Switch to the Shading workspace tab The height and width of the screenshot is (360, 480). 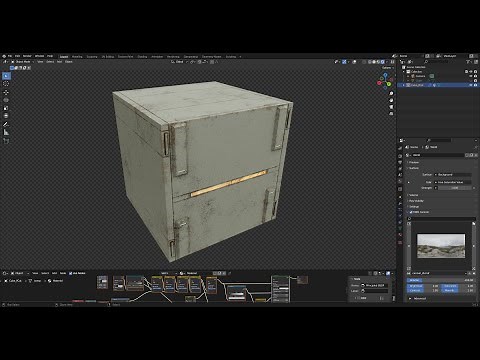pyautogui.click(x=142, y=57)
